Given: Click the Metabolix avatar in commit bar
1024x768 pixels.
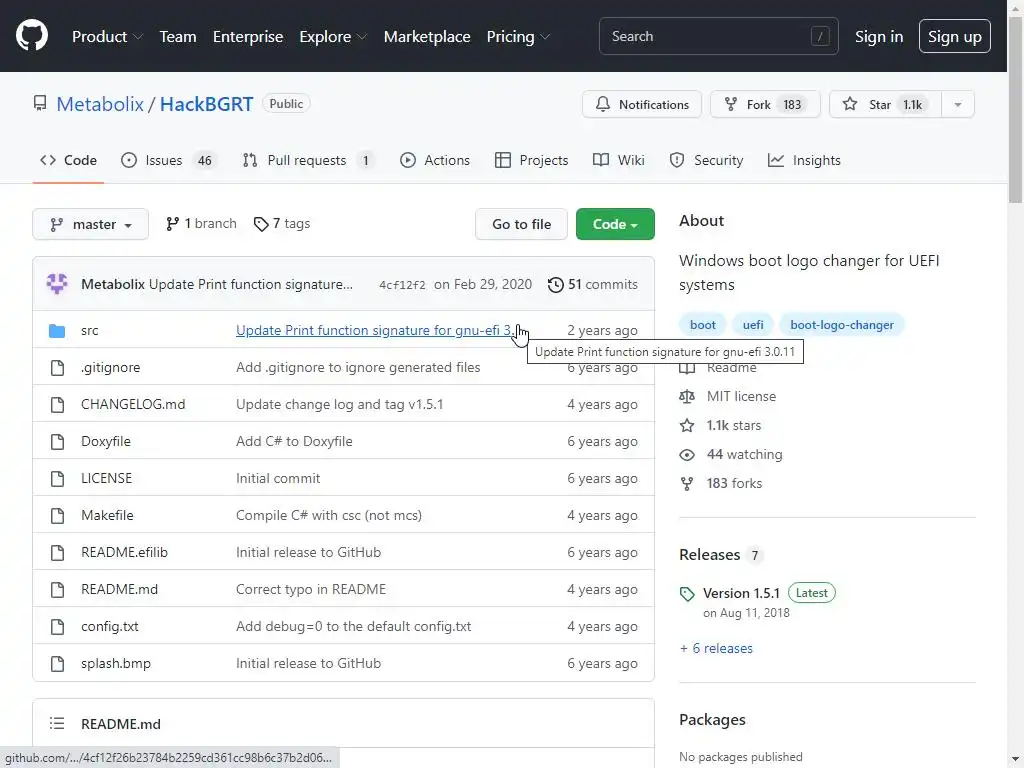Looking at the screenshot, I should point(57,283).
